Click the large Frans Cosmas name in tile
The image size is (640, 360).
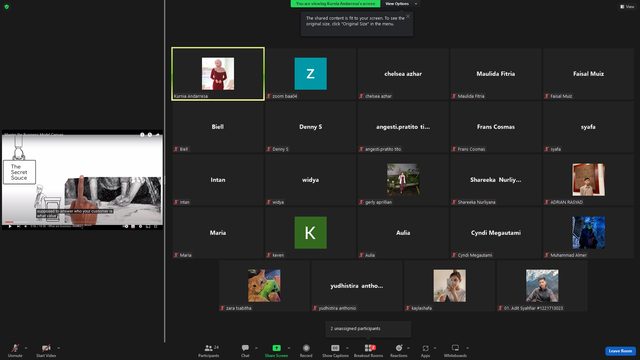coord(496,127)
